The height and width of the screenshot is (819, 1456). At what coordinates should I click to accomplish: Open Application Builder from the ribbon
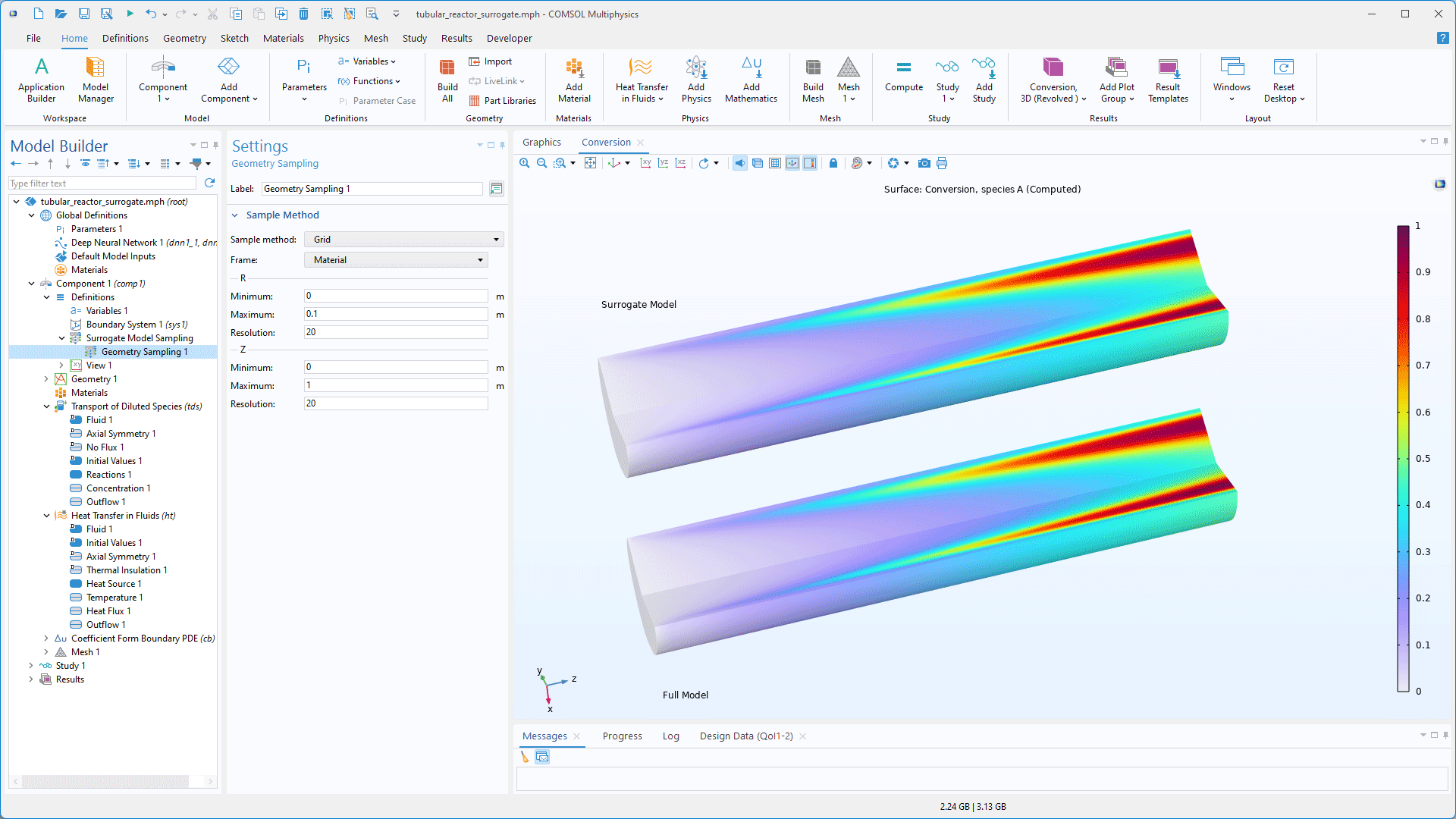(41, 80)
